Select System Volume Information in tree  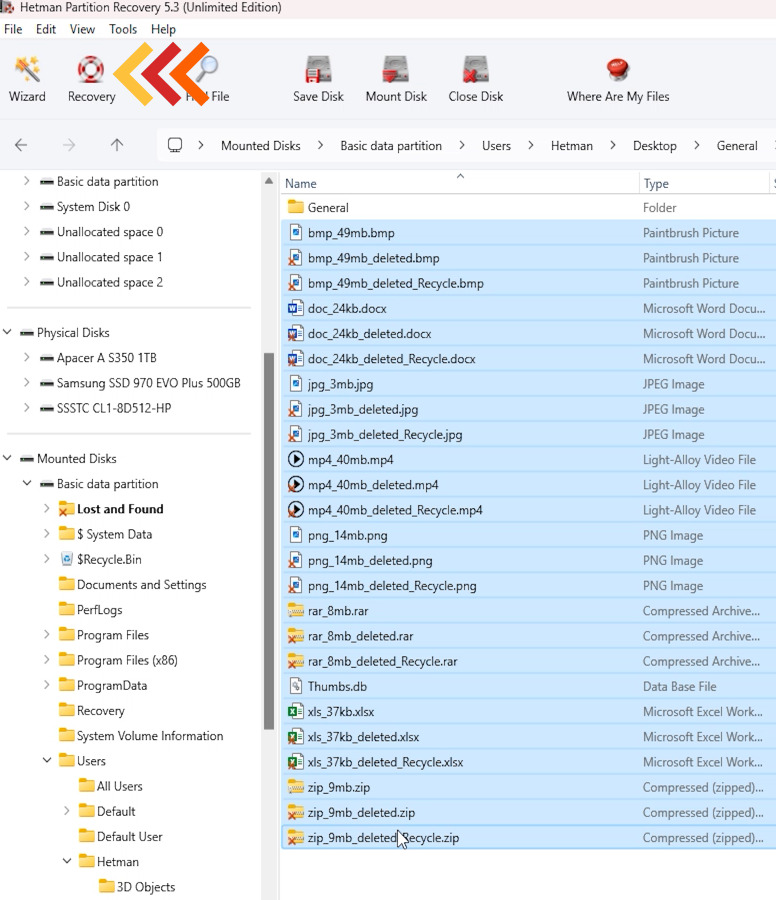(x=150, y=735)
